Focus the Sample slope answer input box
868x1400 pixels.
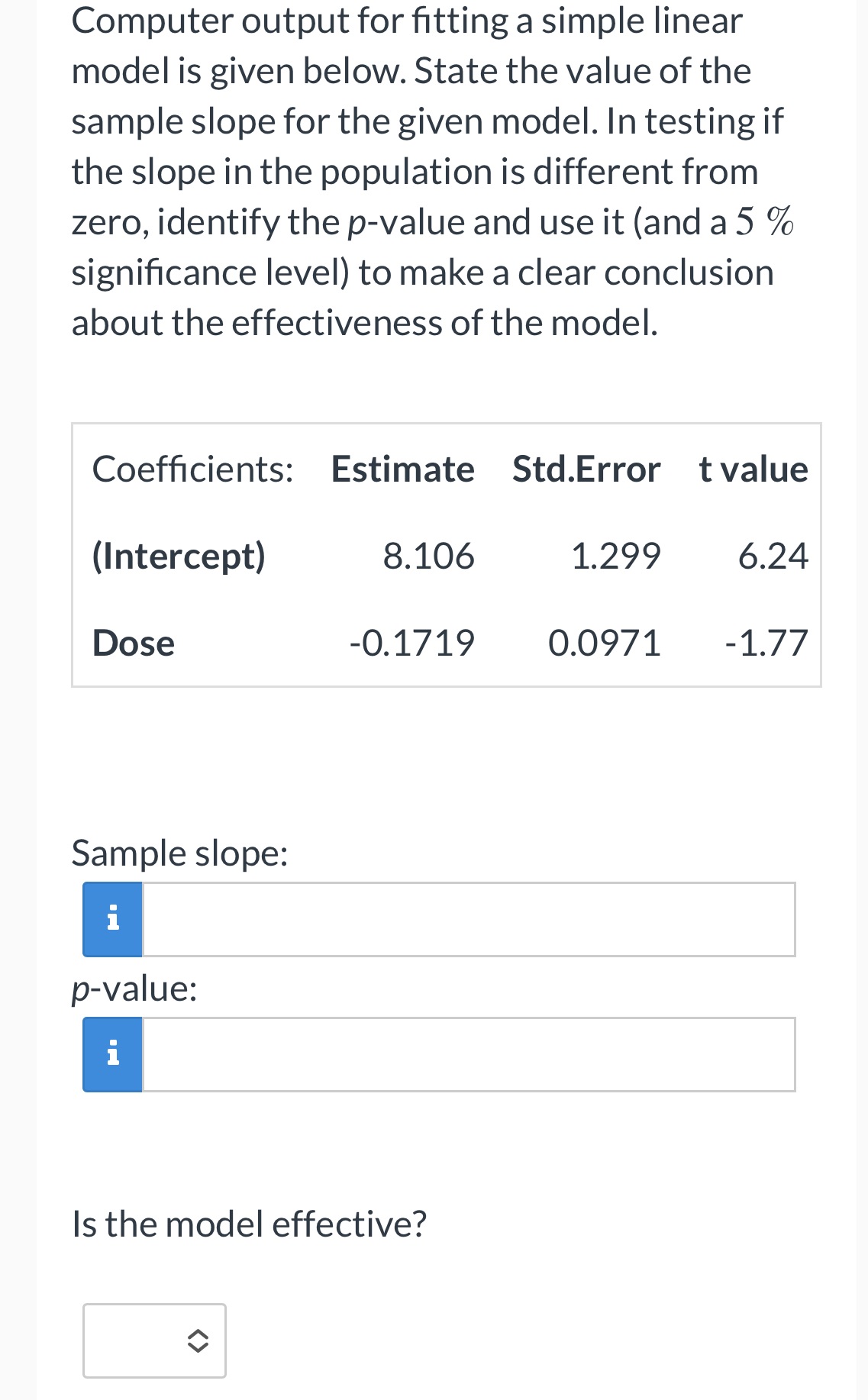point(469,919)
